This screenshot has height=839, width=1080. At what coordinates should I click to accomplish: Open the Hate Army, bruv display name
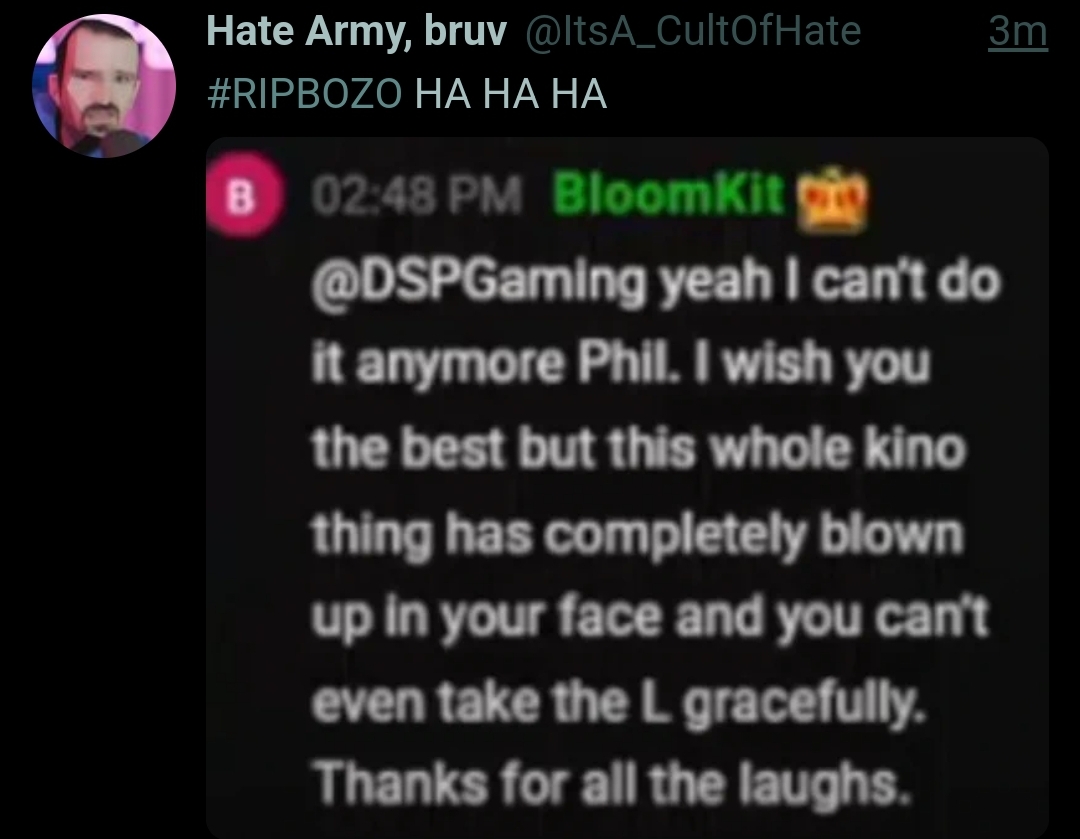356,31
